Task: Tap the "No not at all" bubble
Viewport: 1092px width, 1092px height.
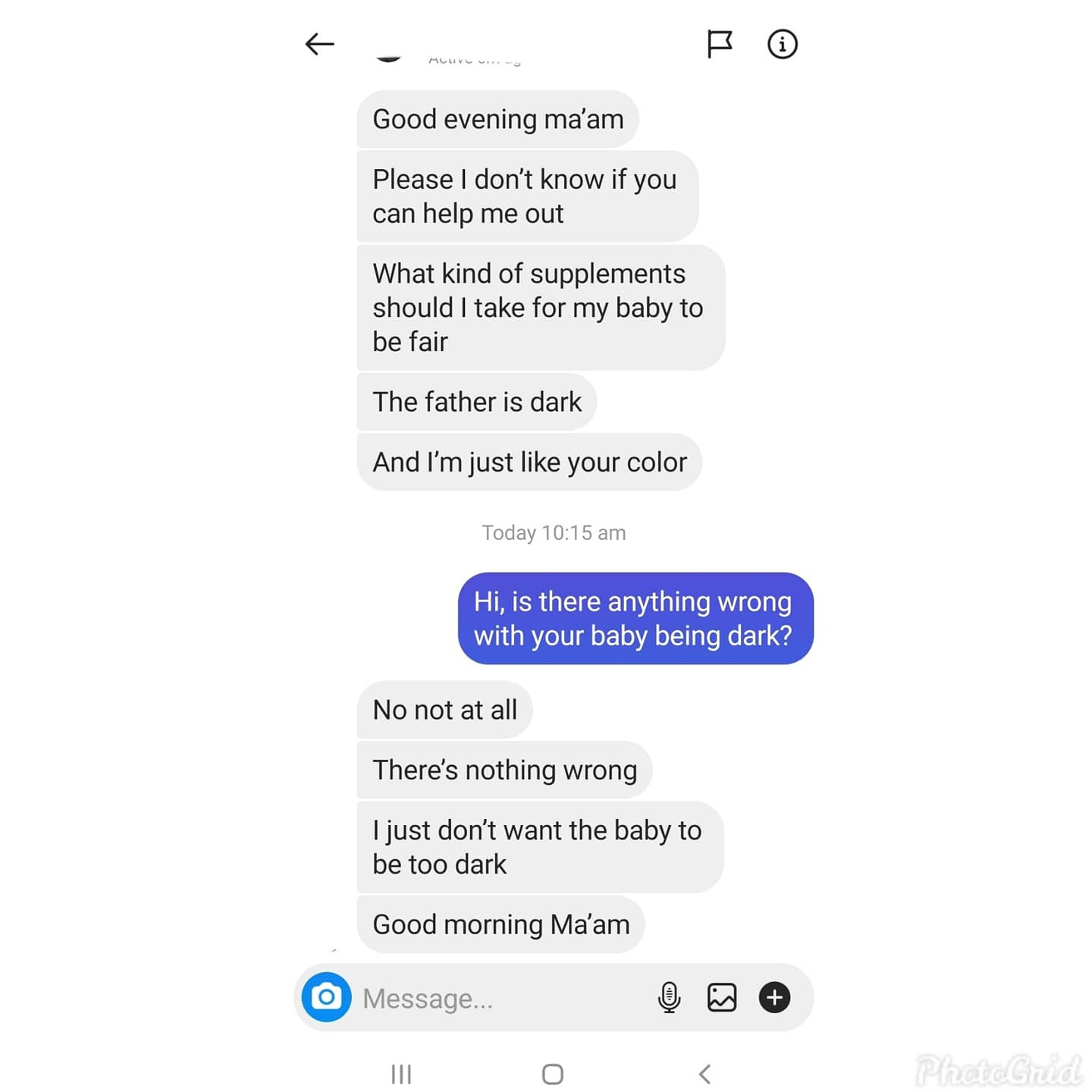Action: [444, 710]
